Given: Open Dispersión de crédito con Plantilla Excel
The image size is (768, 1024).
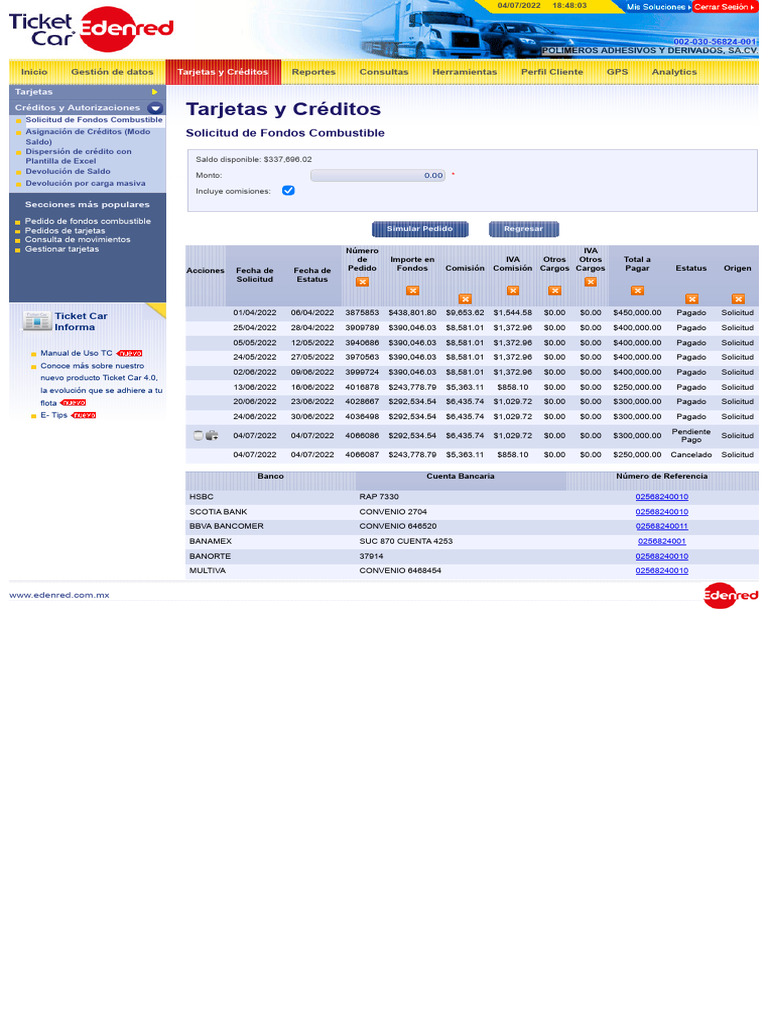Looking at the screenshot, I should click(x=78, y=156).
